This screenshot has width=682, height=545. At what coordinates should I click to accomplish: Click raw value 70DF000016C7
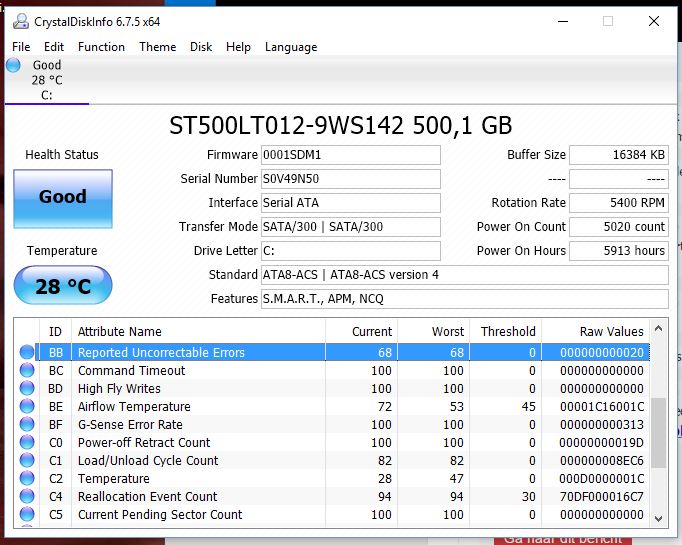click(602, 496)
